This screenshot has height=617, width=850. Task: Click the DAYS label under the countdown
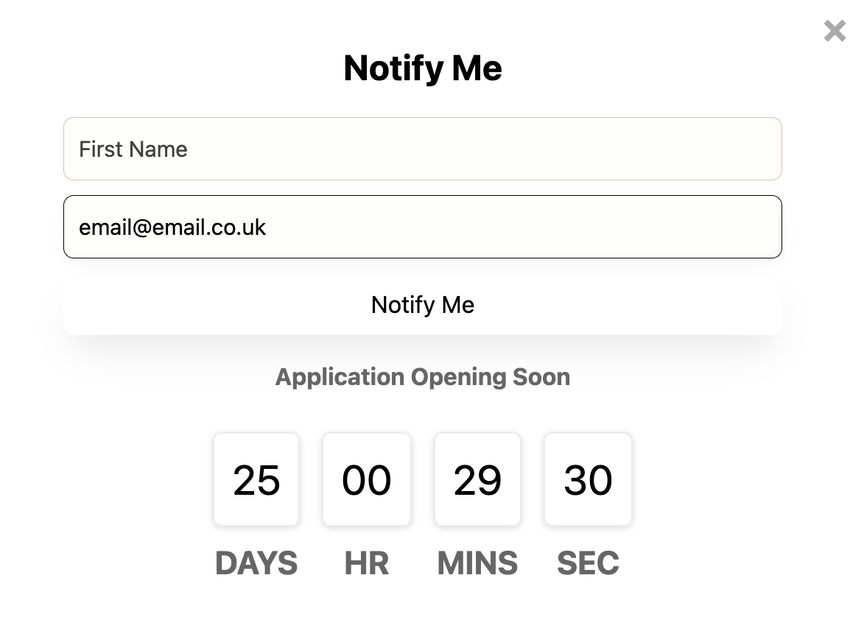pos(256,563)
